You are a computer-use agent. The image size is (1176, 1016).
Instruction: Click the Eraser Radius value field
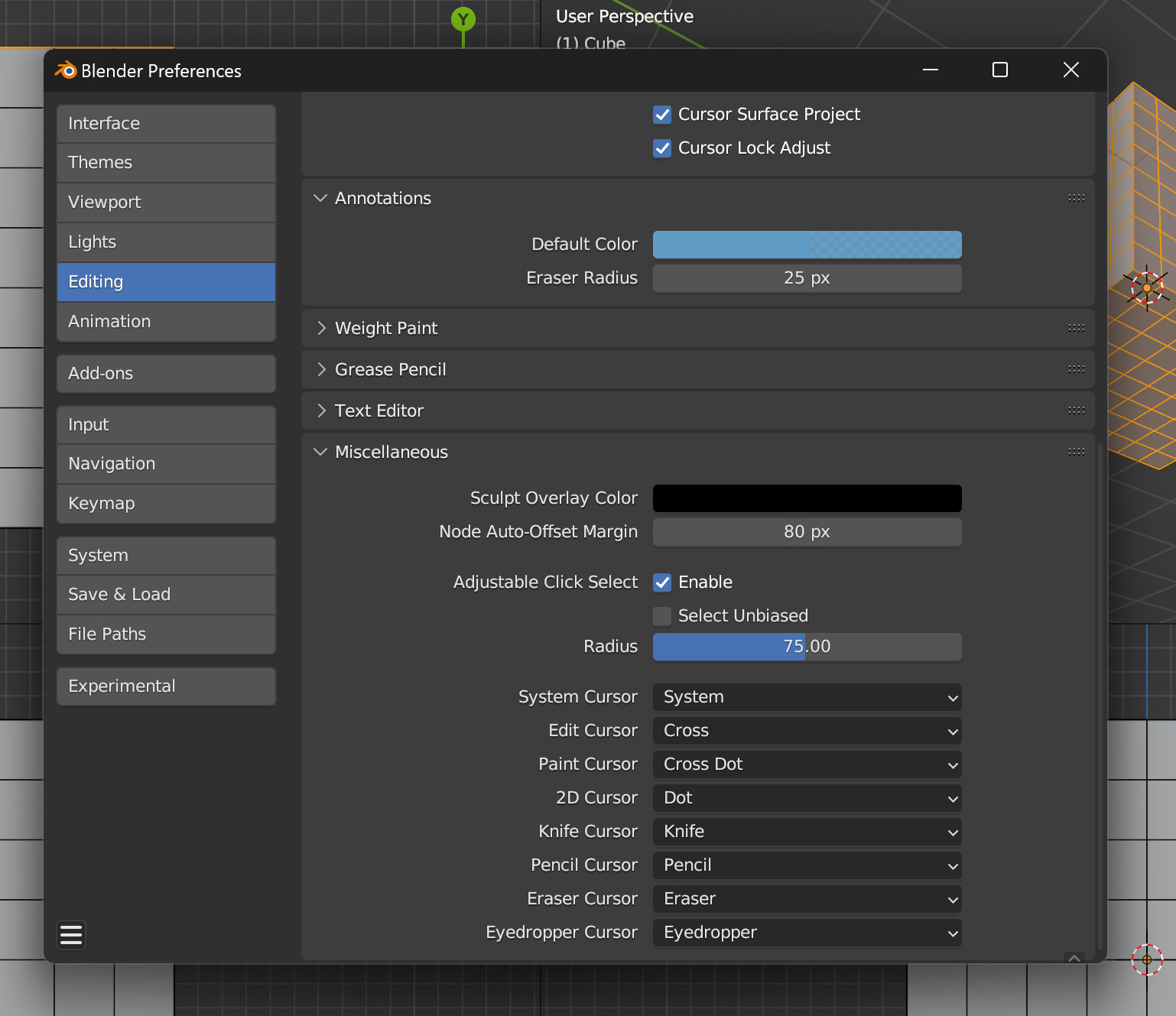807,278
